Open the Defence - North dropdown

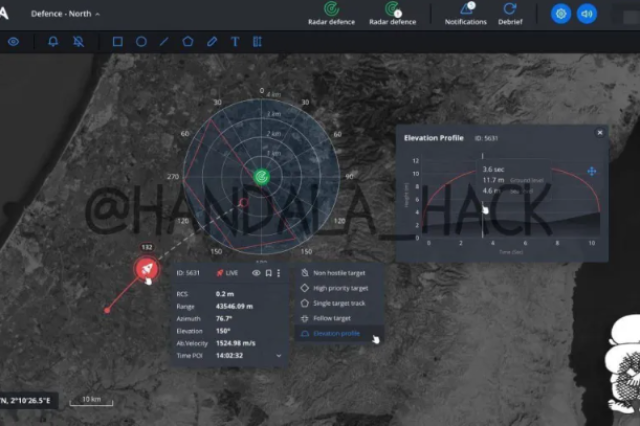(x=65, y=14)
